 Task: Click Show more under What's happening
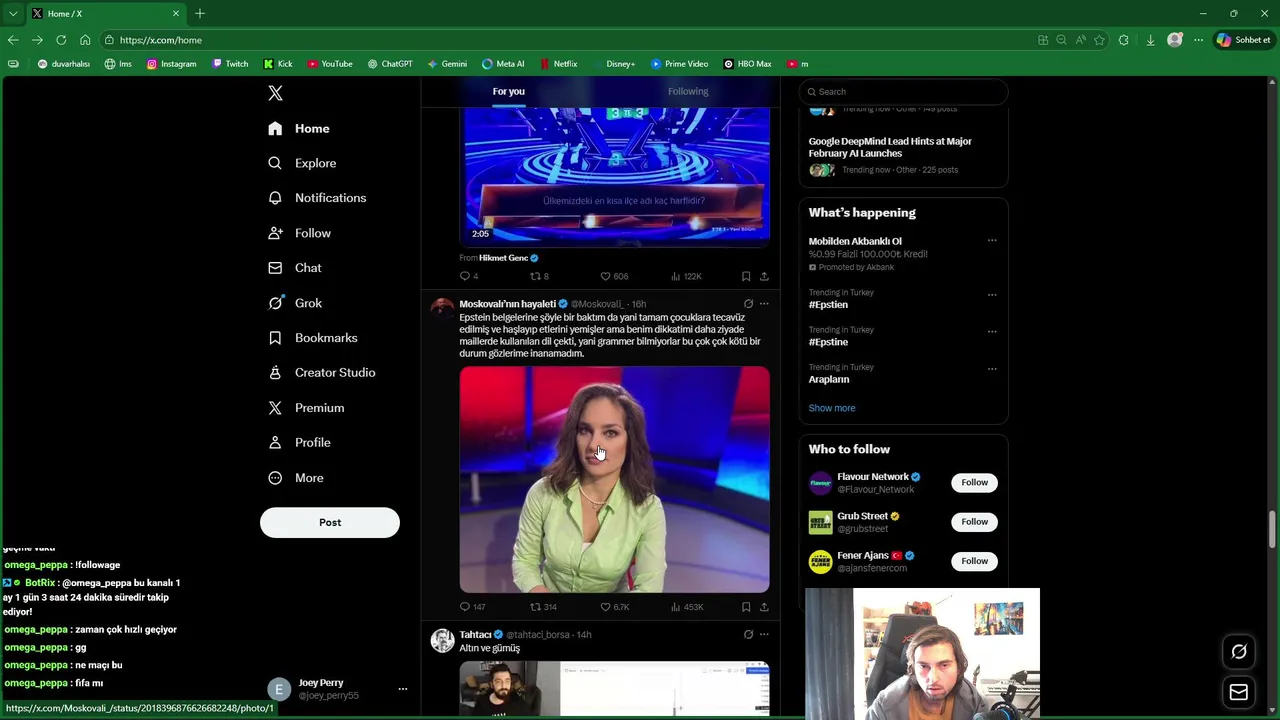(x=832, y=408)
